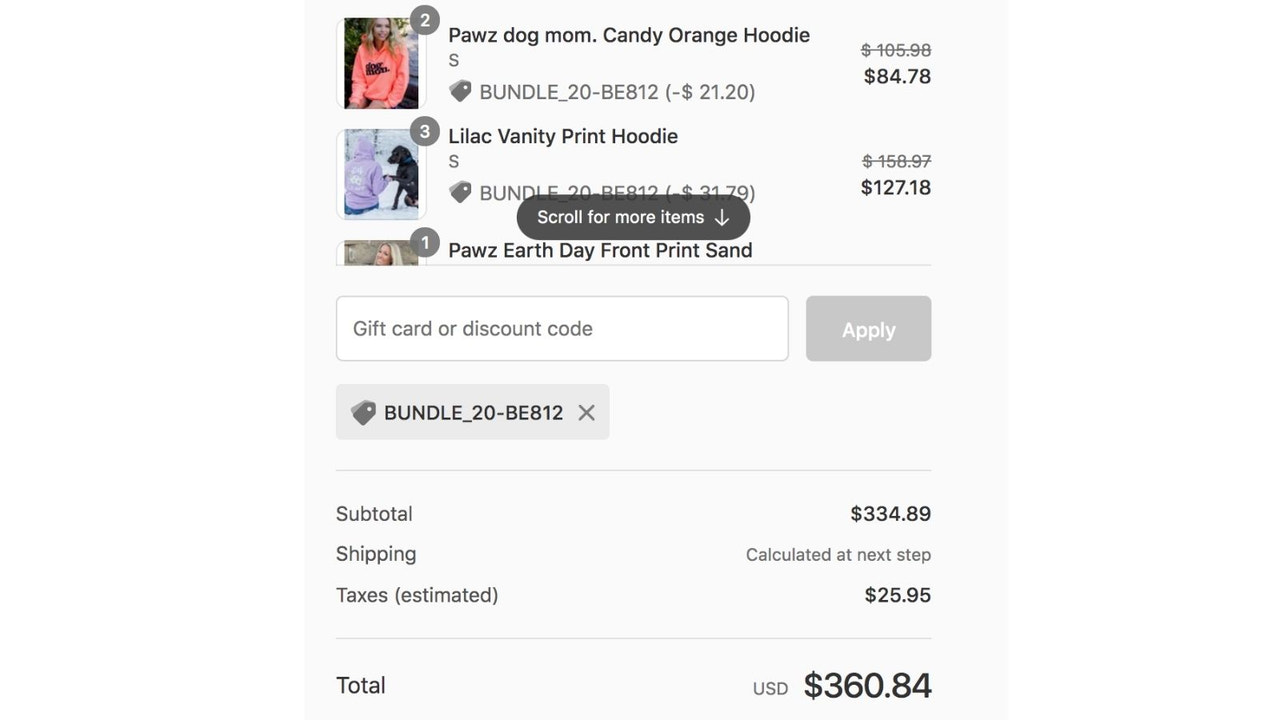Click the Scroll for more items pill
The height and width of the screenshot is (720, 1280).
coord(632,217)
